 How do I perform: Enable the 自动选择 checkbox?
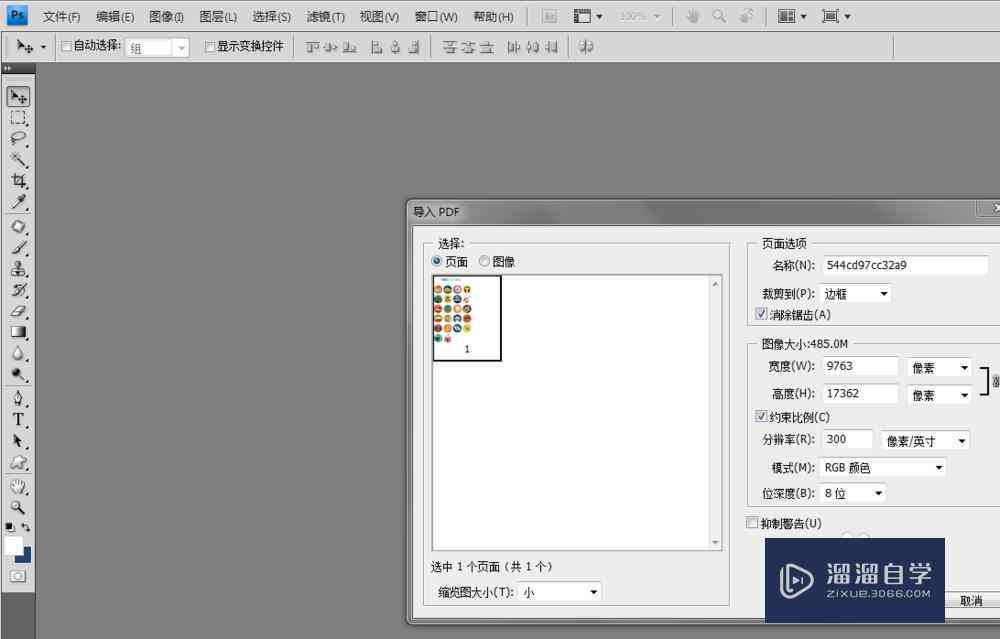tap(66, 47)
